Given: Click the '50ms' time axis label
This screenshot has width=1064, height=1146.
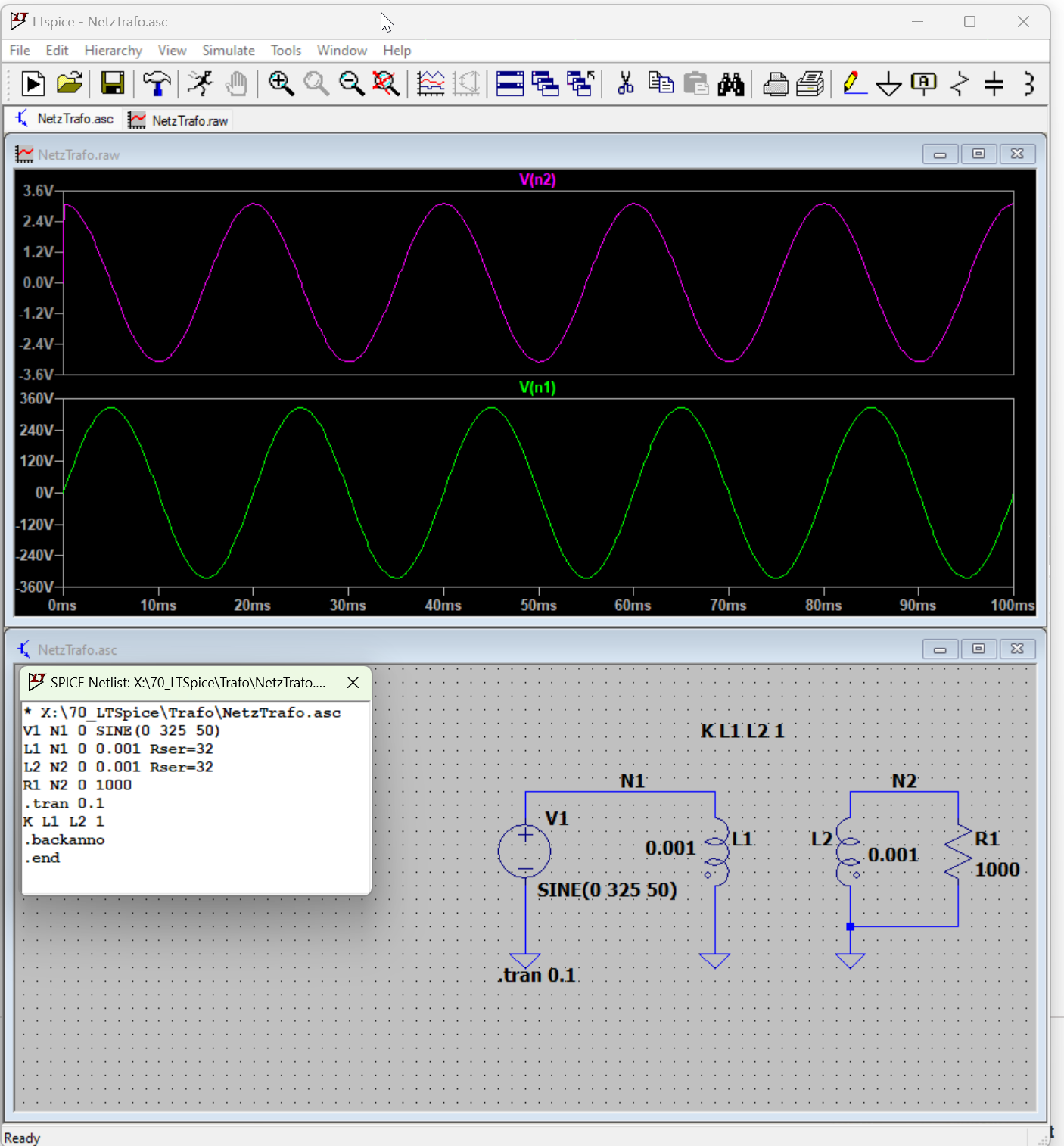Looking at the screenshot, I should pos(538,605).
